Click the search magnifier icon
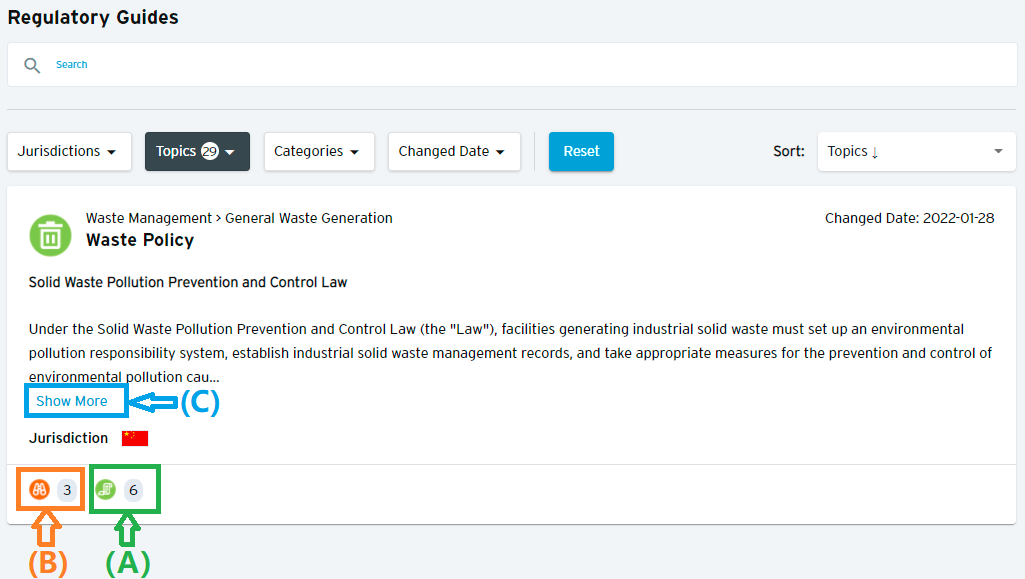This screenshot has width=1025, height=579. coord(32,65)
